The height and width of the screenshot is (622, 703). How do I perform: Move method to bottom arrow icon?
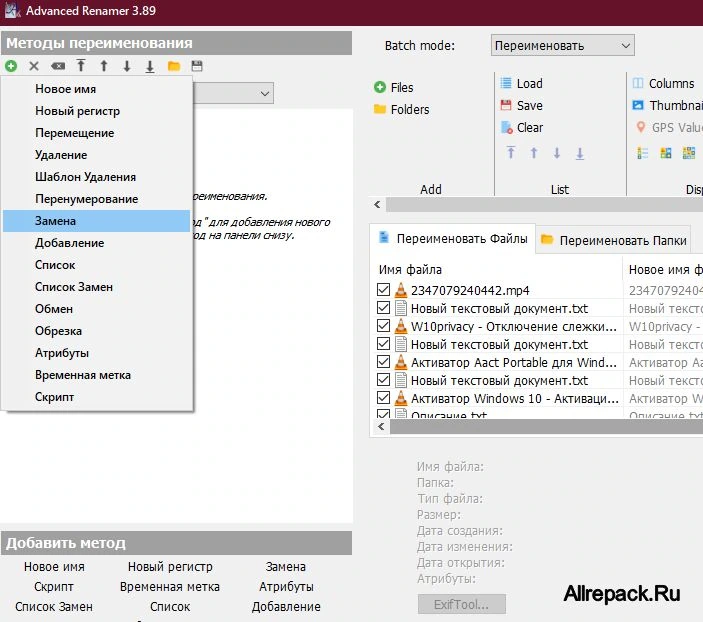tap(150, 66)
